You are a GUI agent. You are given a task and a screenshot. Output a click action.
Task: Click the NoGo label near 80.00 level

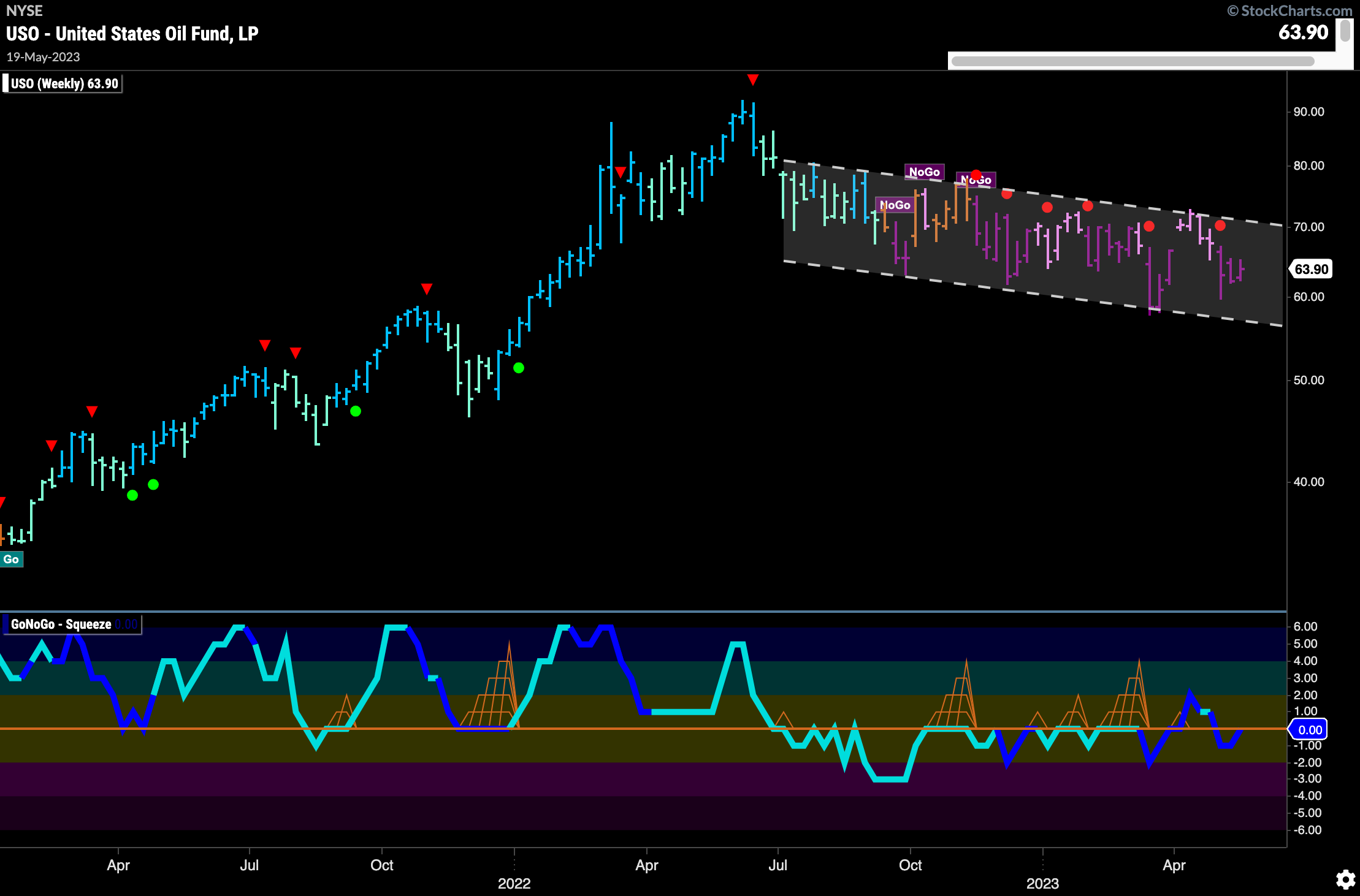(924, 172)
